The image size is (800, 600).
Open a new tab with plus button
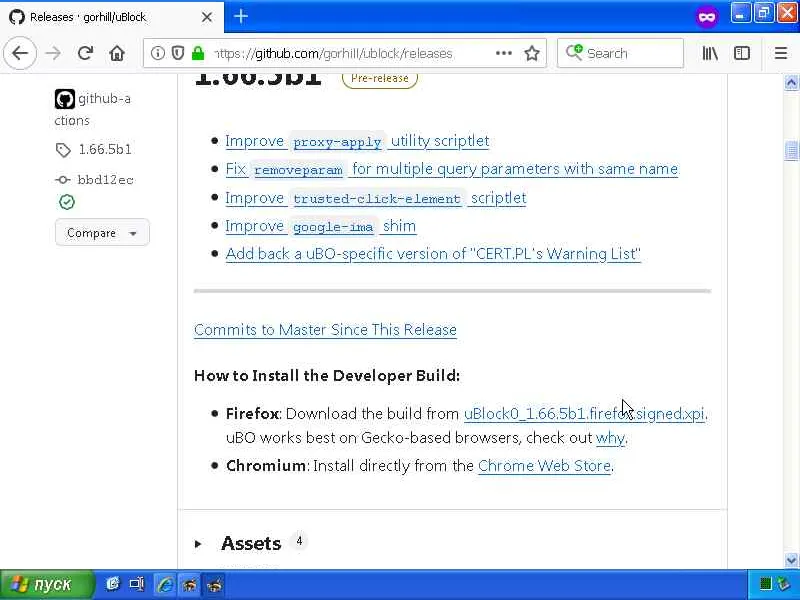241,16
